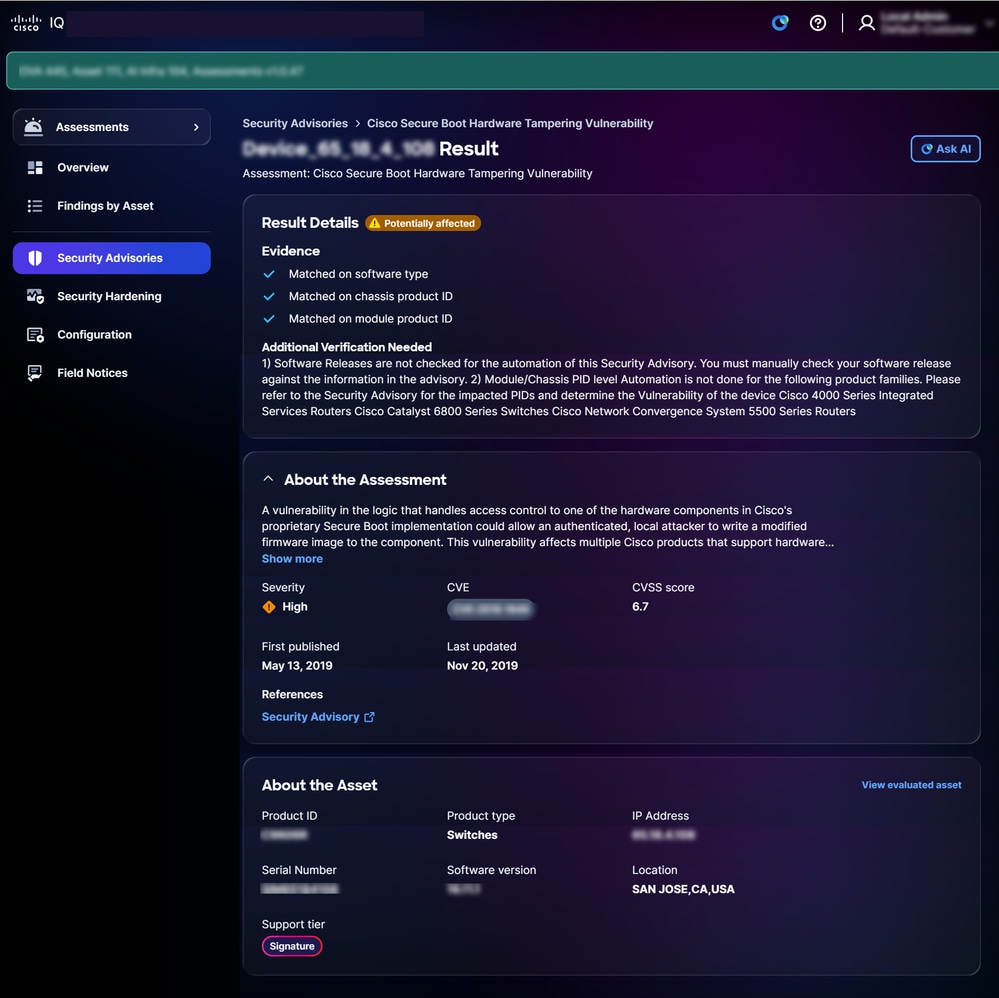Click the Cisco IQ logo

click(x=38, y=24)
